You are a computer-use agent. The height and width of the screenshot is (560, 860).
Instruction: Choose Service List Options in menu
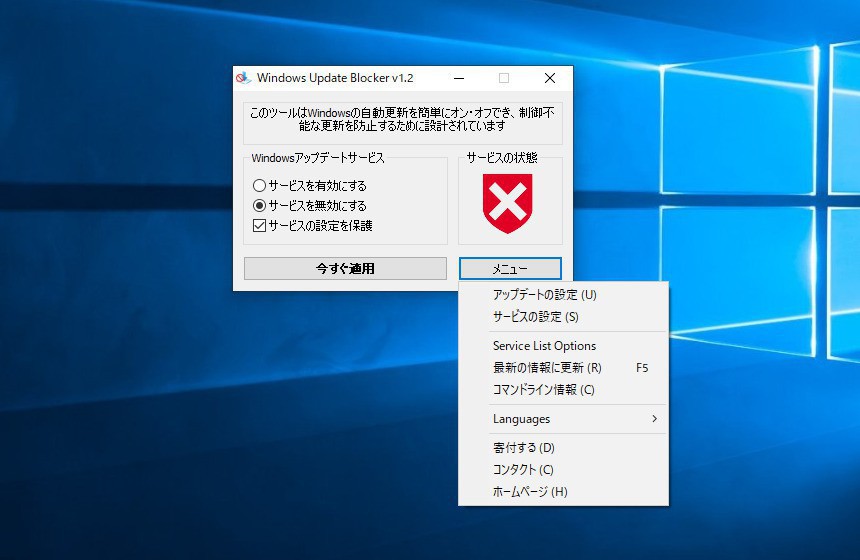563,346
